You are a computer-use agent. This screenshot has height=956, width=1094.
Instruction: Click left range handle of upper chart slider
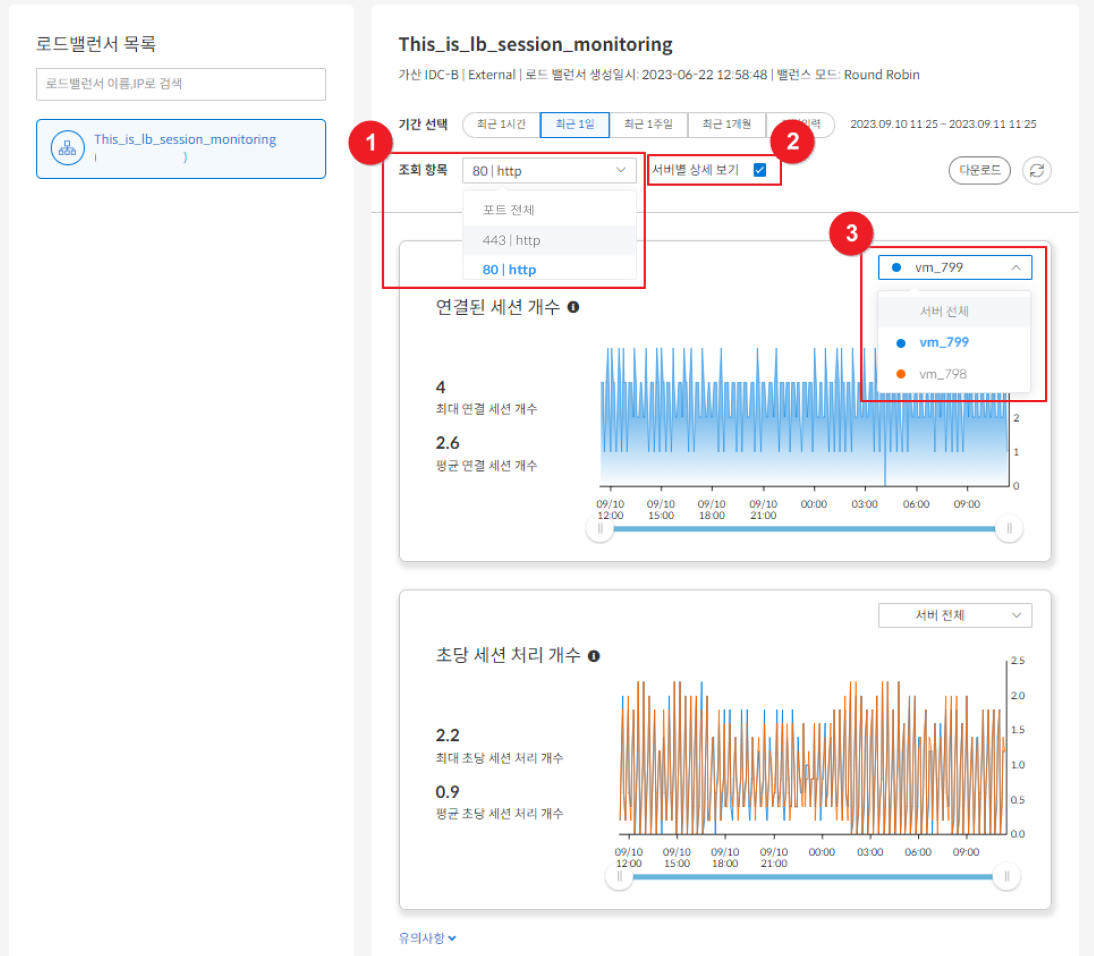[600, 529]
